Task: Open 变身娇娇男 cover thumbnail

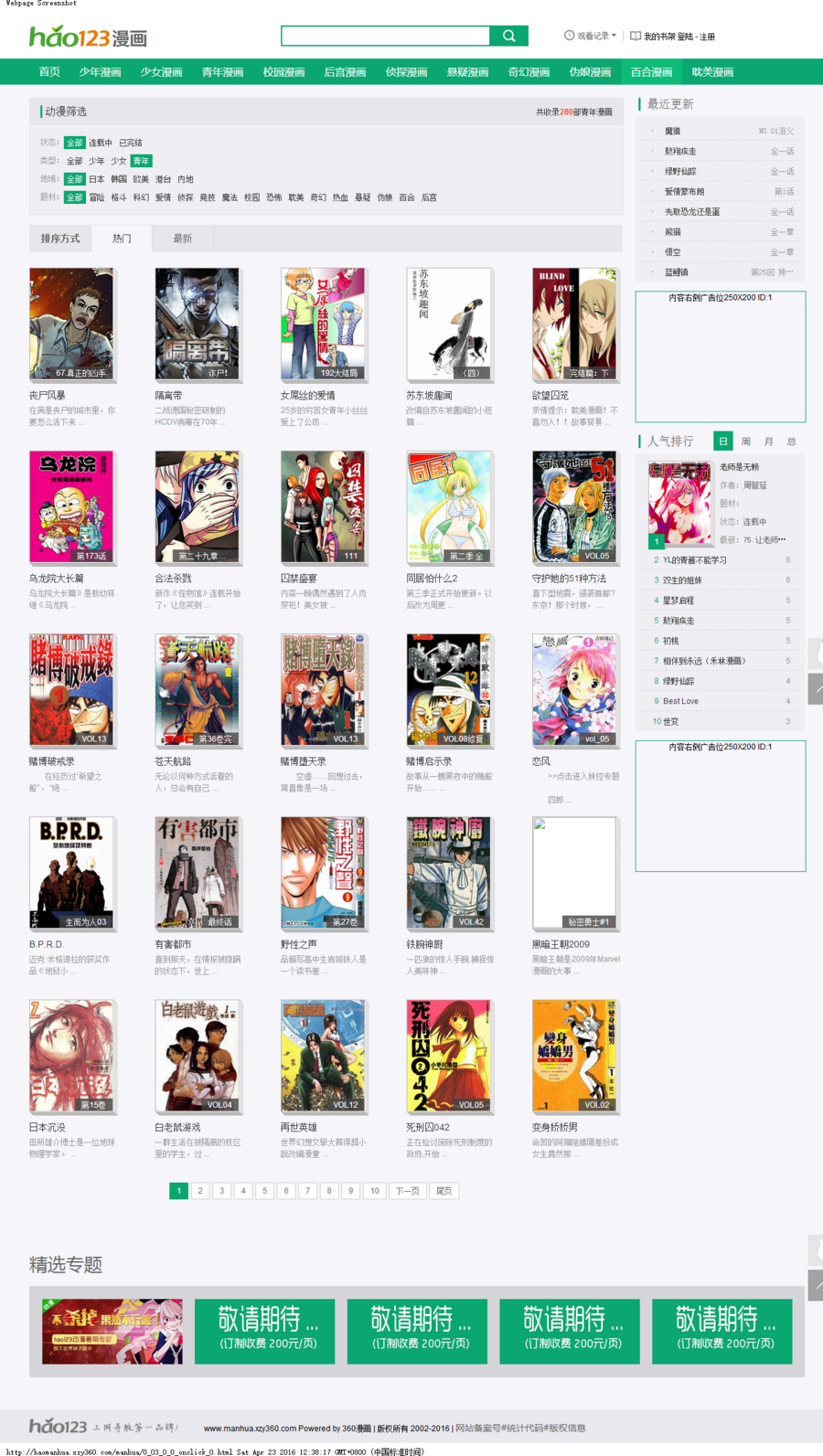Action: click(574, 1056)
